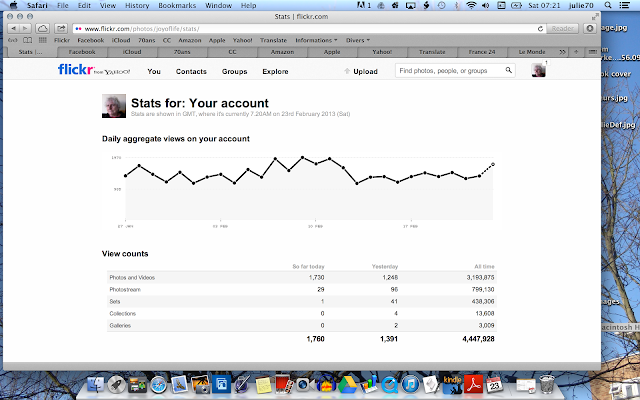Click the address bar URL field
The width and height of the screenshot is (640, 400).
coord(309,29)
